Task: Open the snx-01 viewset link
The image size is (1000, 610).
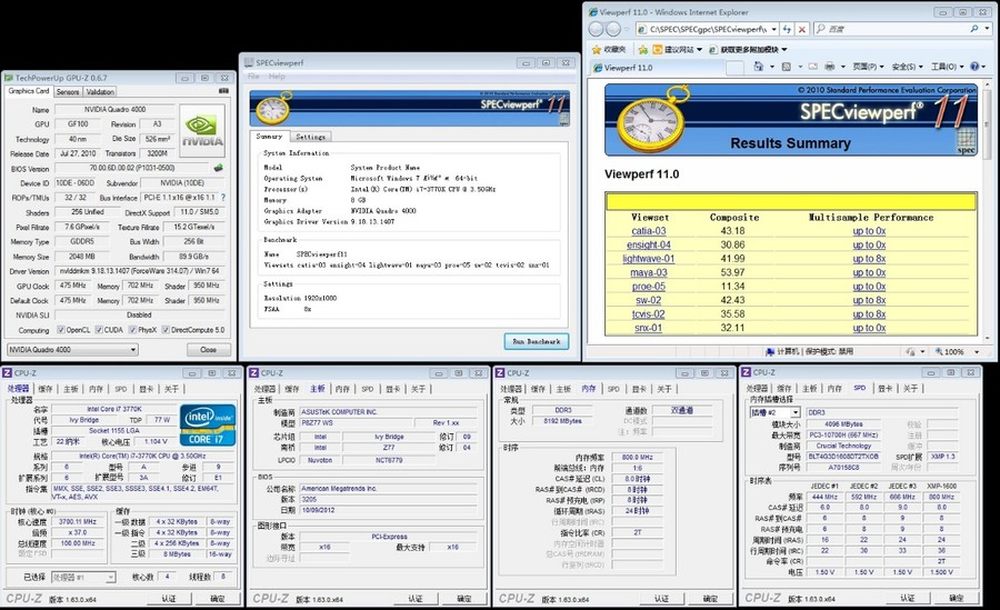Action: click(x=649, y=328)
